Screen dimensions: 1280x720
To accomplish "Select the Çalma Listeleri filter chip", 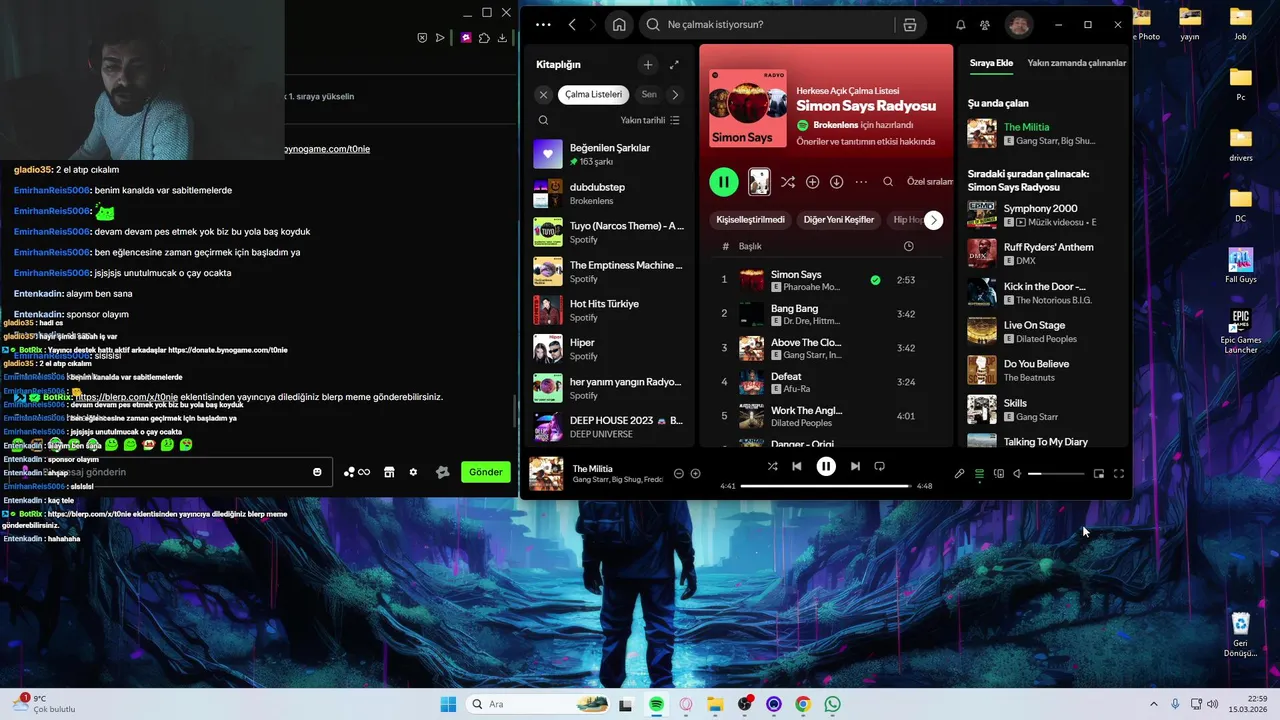I will 593,95.
